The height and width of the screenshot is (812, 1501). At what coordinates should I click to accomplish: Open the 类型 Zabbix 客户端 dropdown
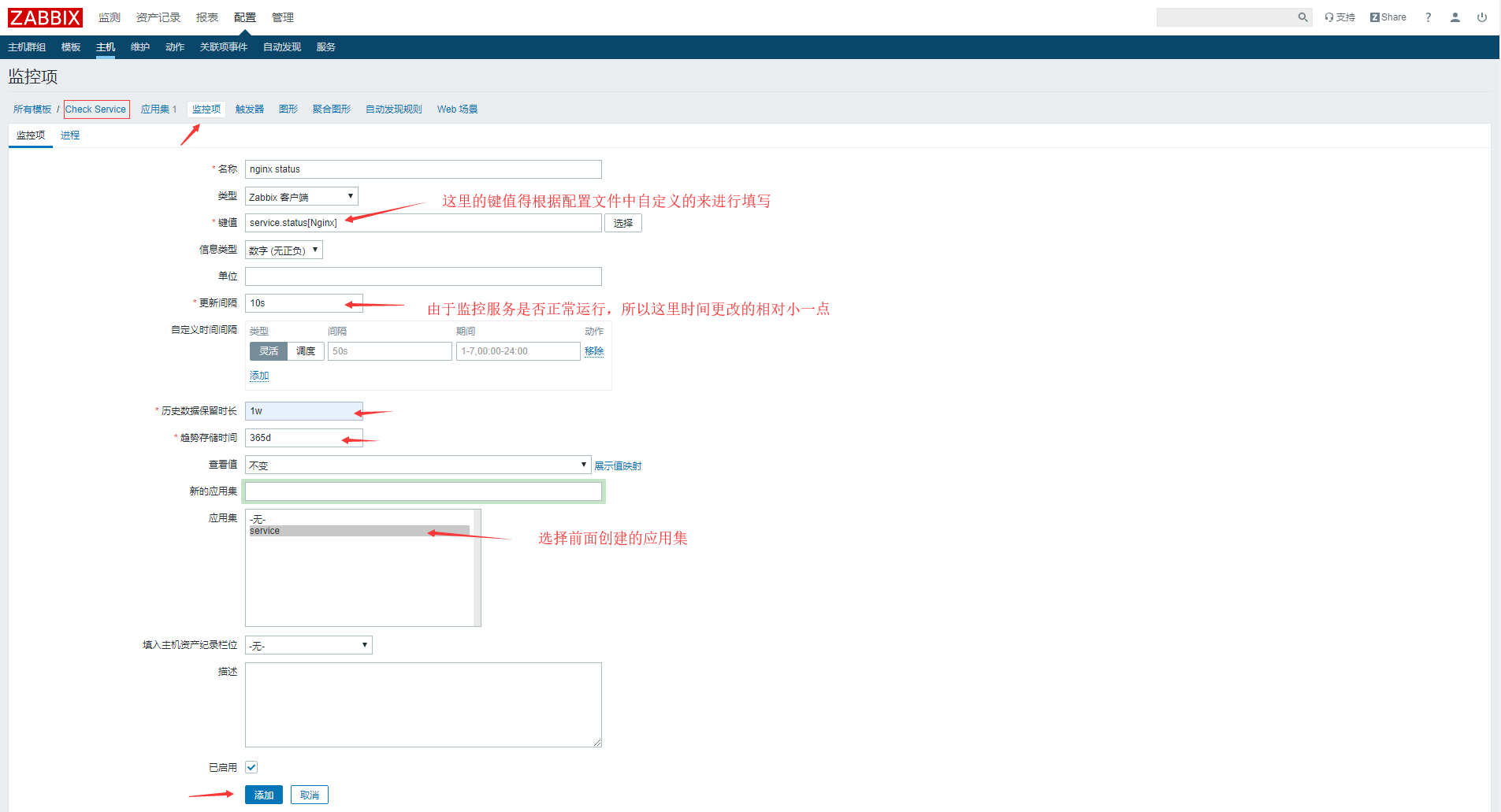[301, 197]
